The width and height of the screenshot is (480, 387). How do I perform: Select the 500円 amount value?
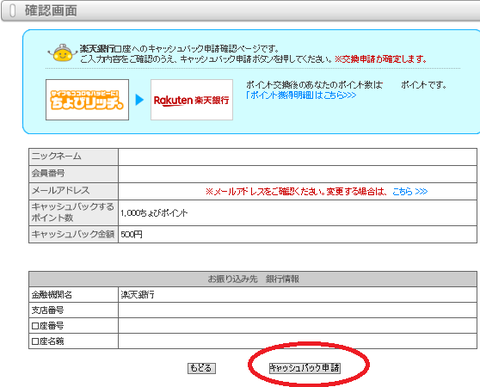131,234
